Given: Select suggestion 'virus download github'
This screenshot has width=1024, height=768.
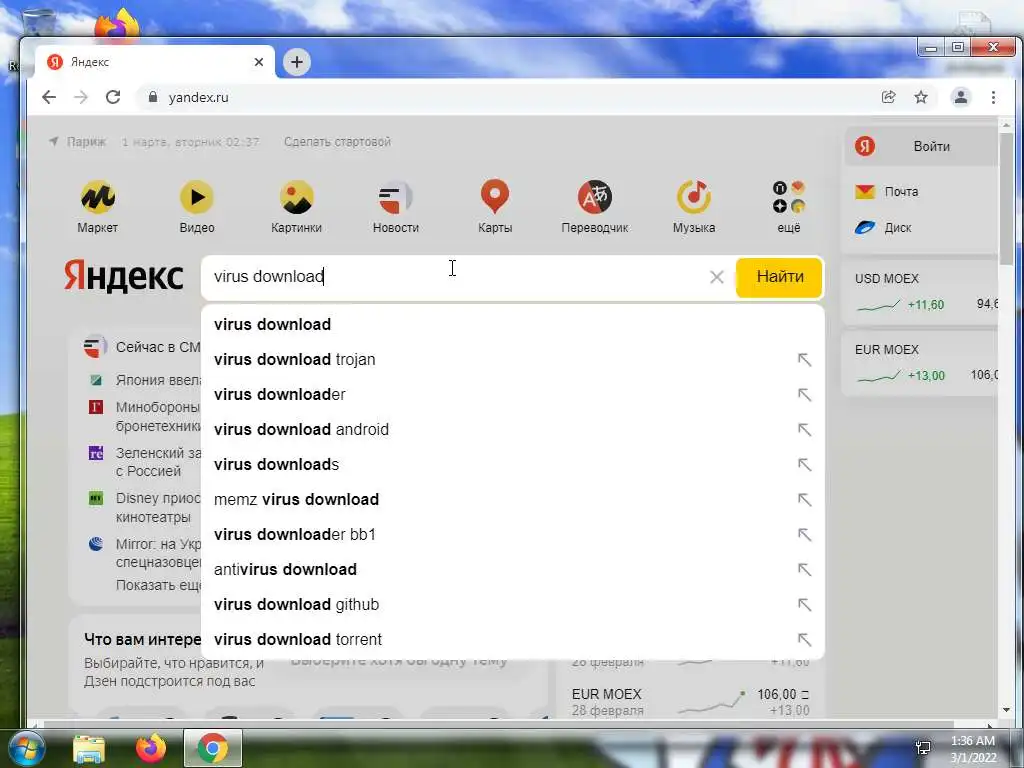Looking at the screenshot, I should 513,604.
